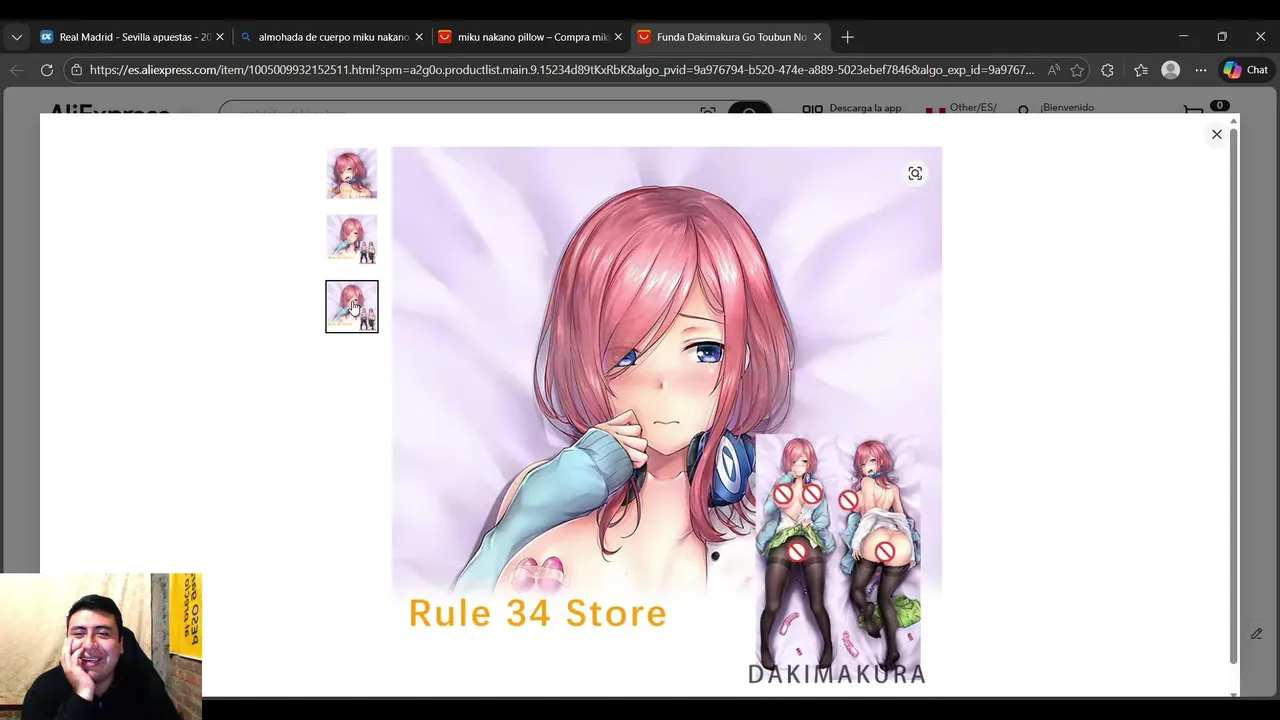
Task: Open browser extensions menu
Action: point(1107,70)
